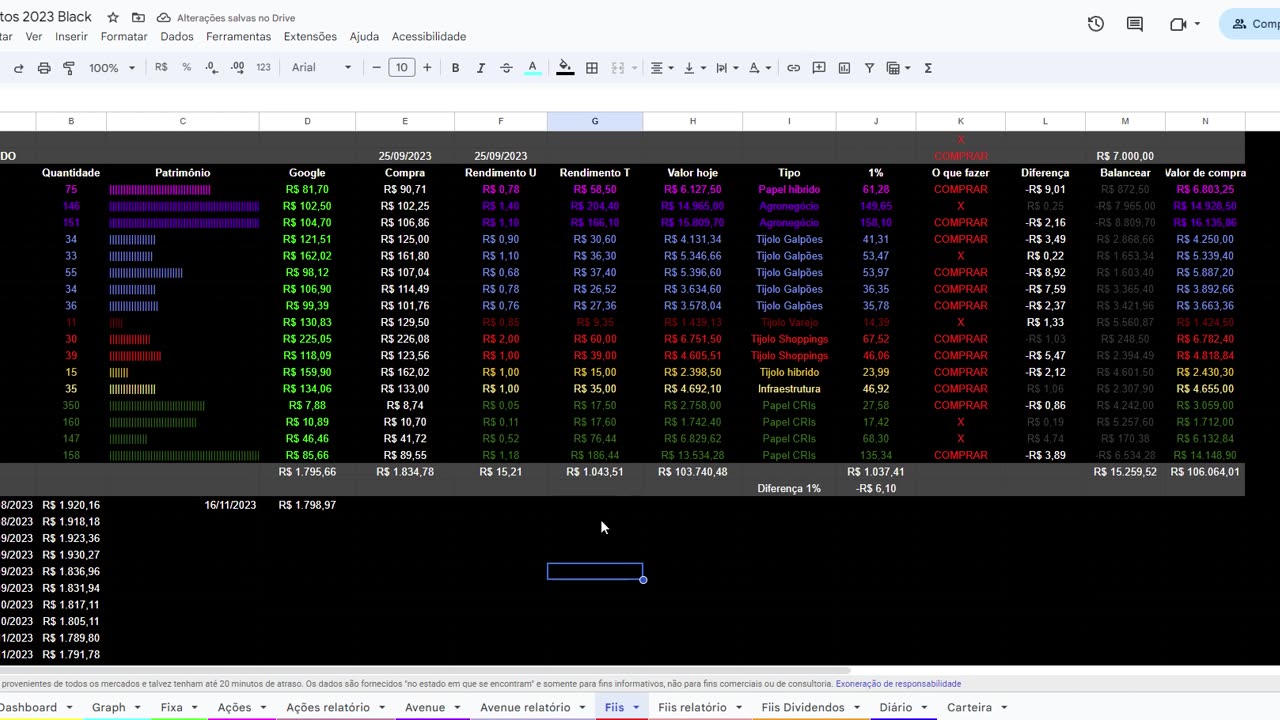Open vertical align dropdown
The height and width of the screenshot is (720, 1280).
[693, 68]
